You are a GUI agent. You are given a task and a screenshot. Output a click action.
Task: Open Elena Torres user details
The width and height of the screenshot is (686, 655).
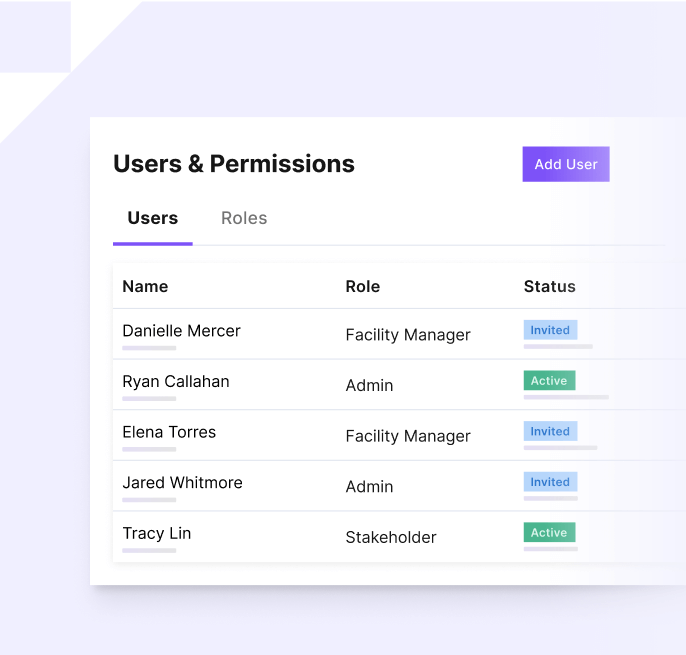[169, 432]
